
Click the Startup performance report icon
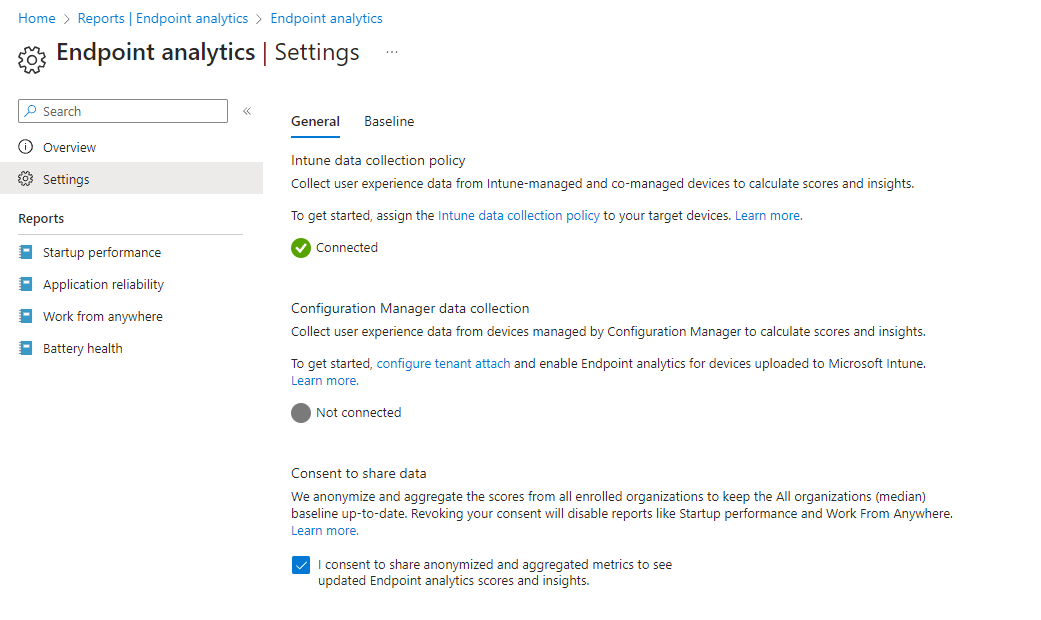tap(26, 253)
